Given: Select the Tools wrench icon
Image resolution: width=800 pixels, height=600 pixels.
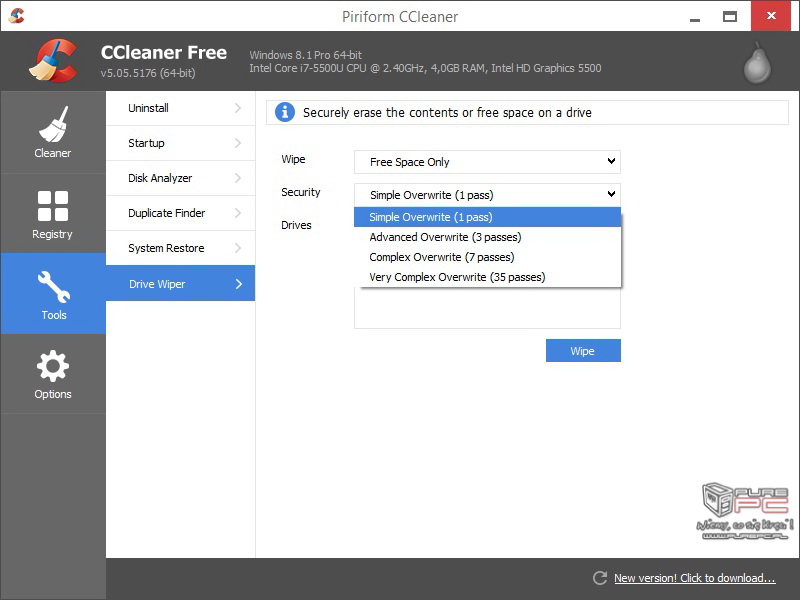Looking at the screenshot, I should point(53,287).
